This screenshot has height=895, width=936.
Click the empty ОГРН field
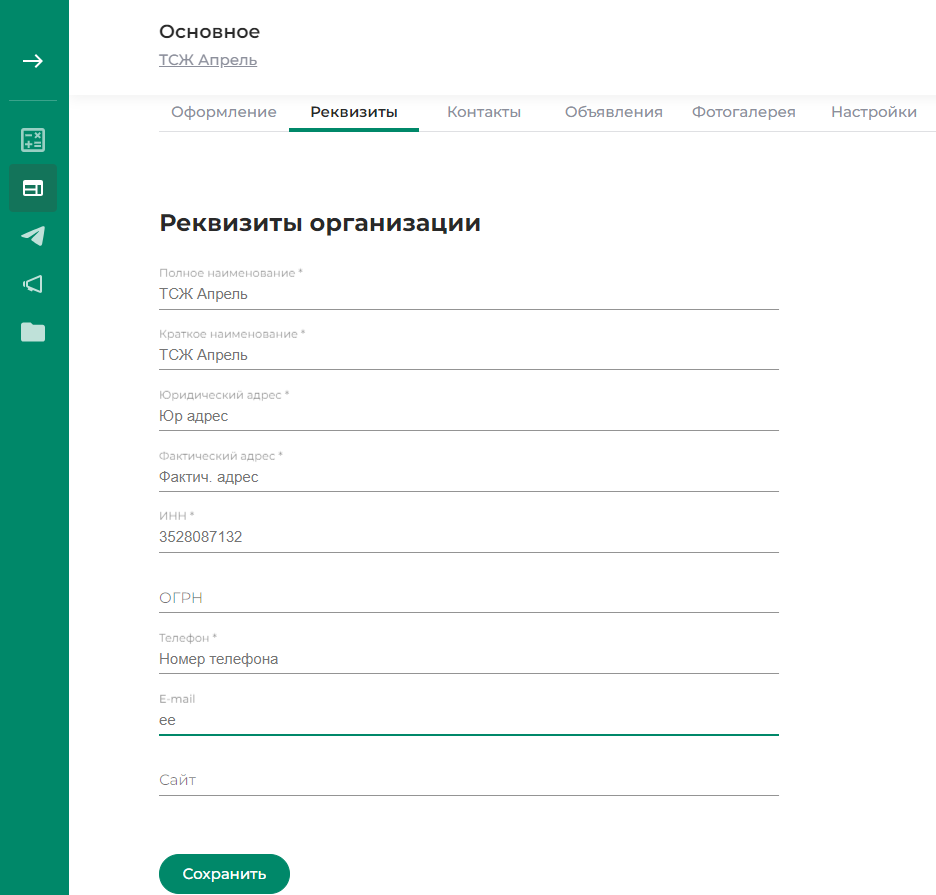[469, 598]
